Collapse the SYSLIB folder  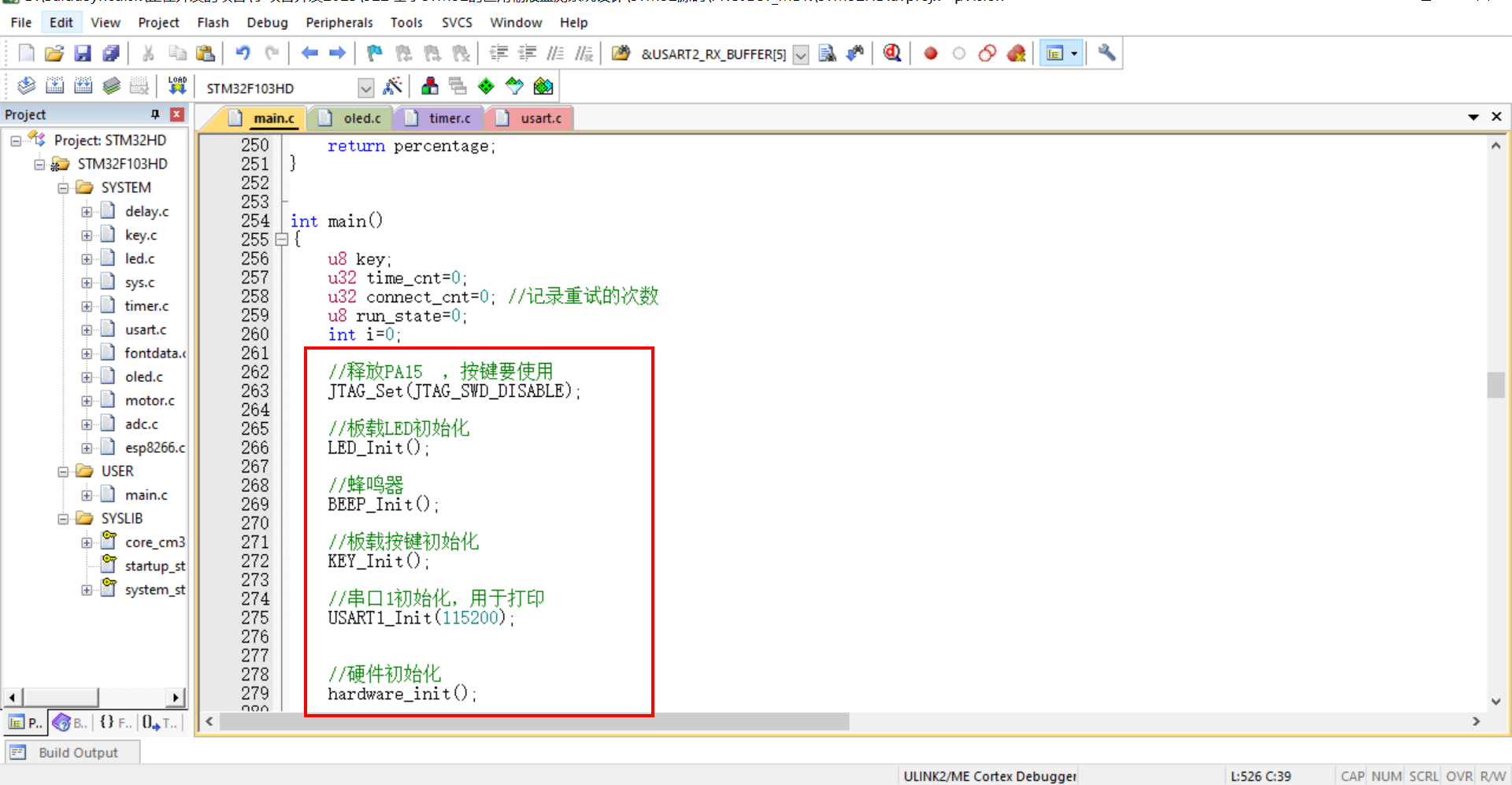coord(62,519)
